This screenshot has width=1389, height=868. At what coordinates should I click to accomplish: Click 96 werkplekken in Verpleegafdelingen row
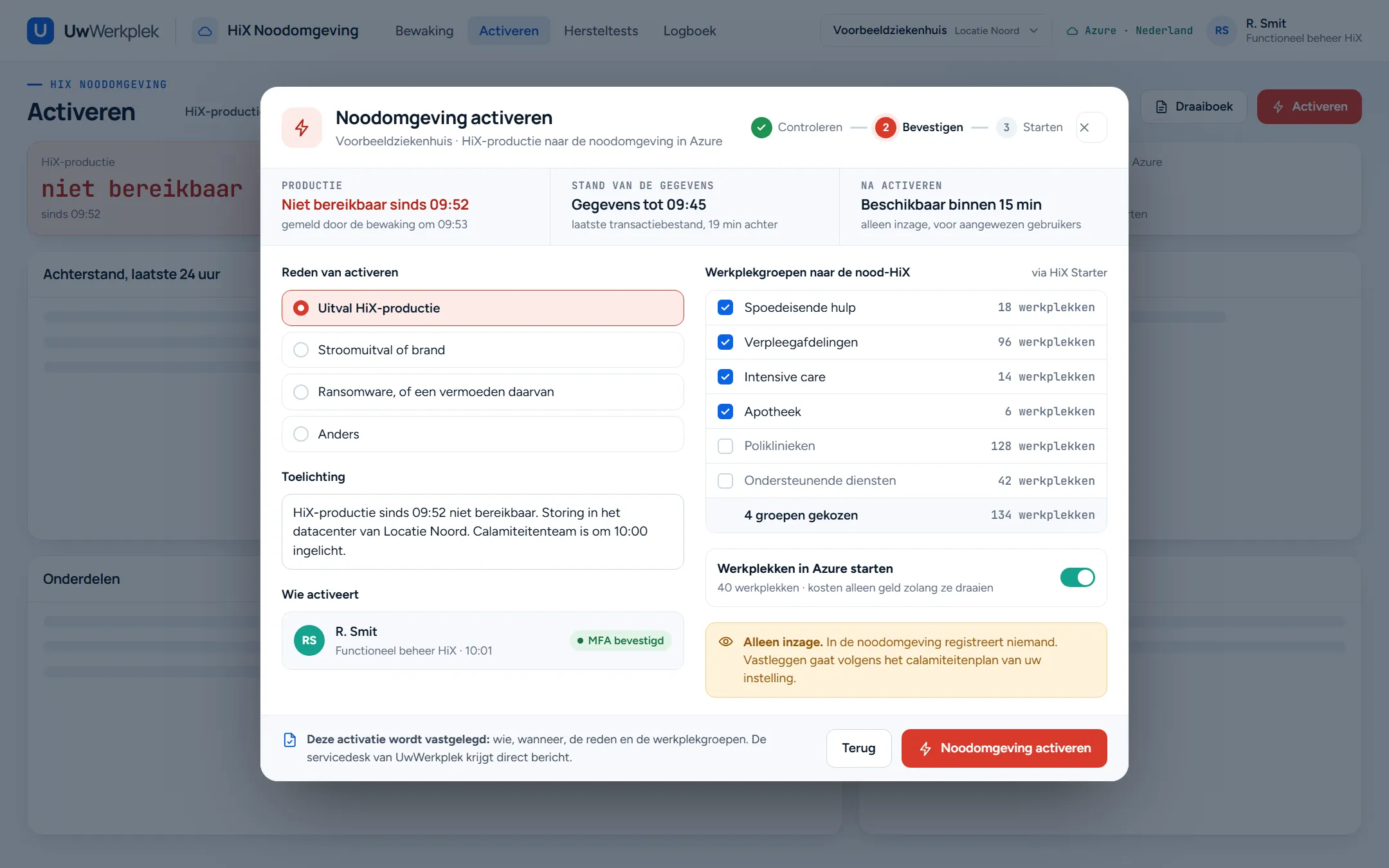[x=1046, y=342]
